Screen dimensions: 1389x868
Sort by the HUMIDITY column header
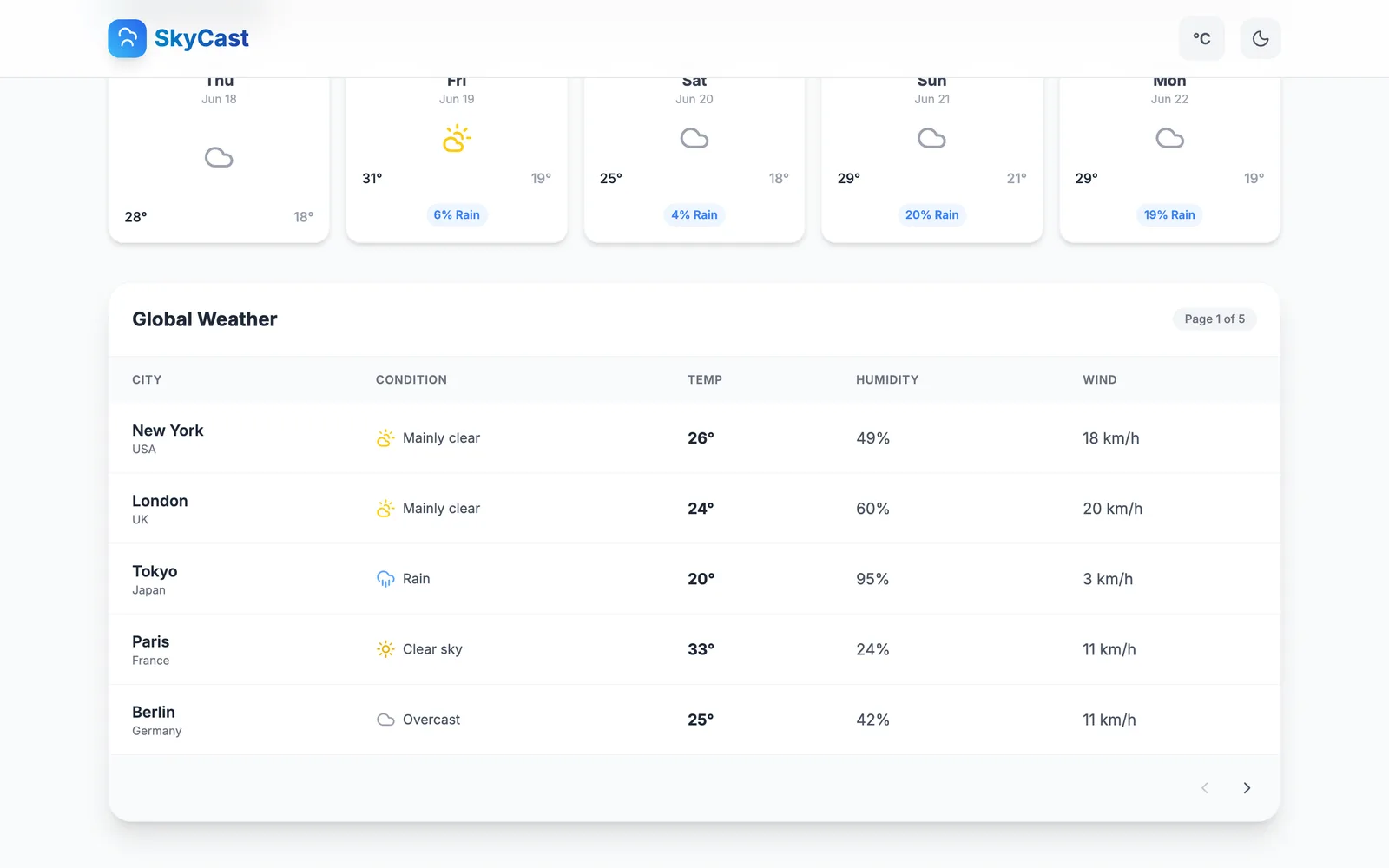click(887, 379)
